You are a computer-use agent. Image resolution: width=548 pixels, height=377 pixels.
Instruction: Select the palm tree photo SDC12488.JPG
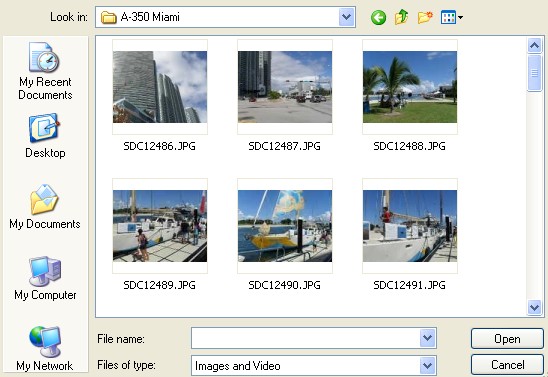(x=410, y=95)
